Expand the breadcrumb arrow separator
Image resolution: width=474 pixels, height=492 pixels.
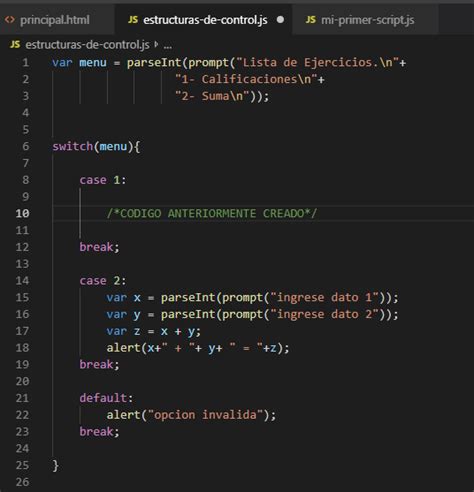point(156,44)
